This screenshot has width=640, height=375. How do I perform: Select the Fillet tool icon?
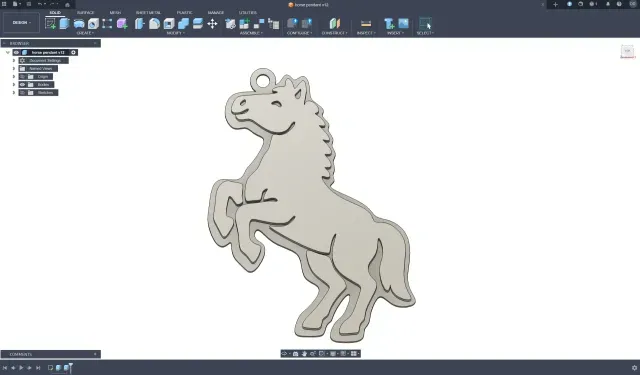(x=154, y=24)
